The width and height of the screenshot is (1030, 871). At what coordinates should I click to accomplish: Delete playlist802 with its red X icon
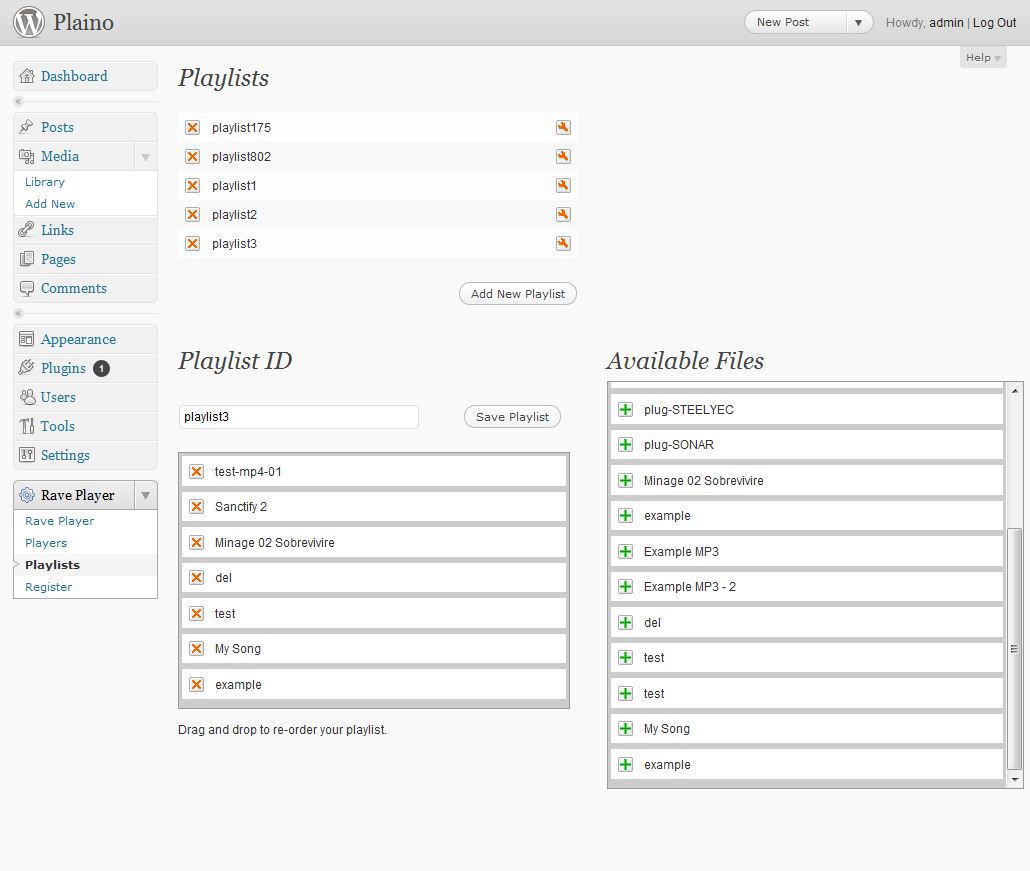click(192, 156)
